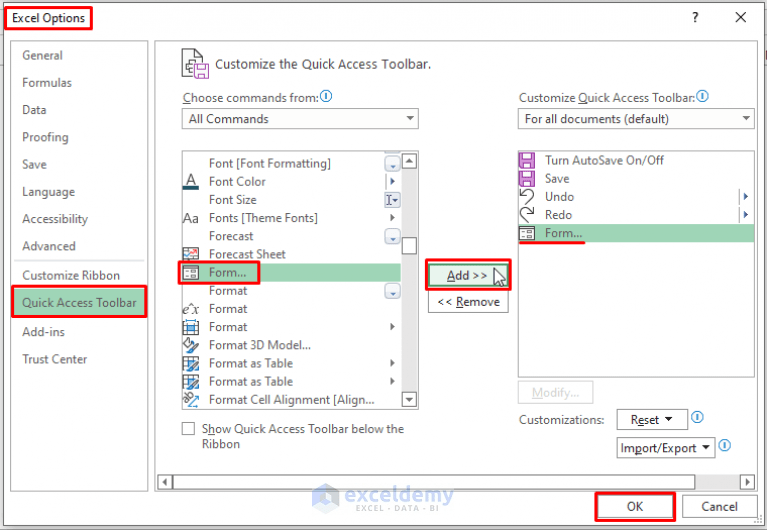
Task: Click the first Format as Table icon
Action: click(x=191, y=364)
